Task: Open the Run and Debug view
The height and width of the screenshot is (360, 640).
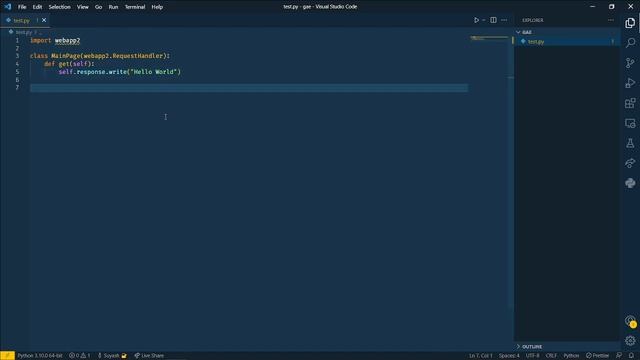Action: point(630,83)
